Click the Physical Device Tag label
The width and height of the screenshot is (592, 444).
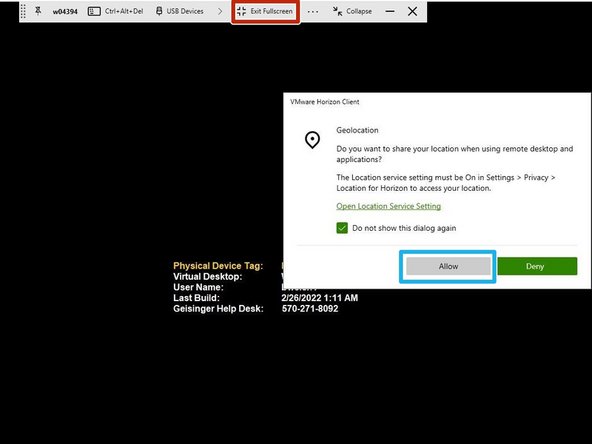click(218, 266)
